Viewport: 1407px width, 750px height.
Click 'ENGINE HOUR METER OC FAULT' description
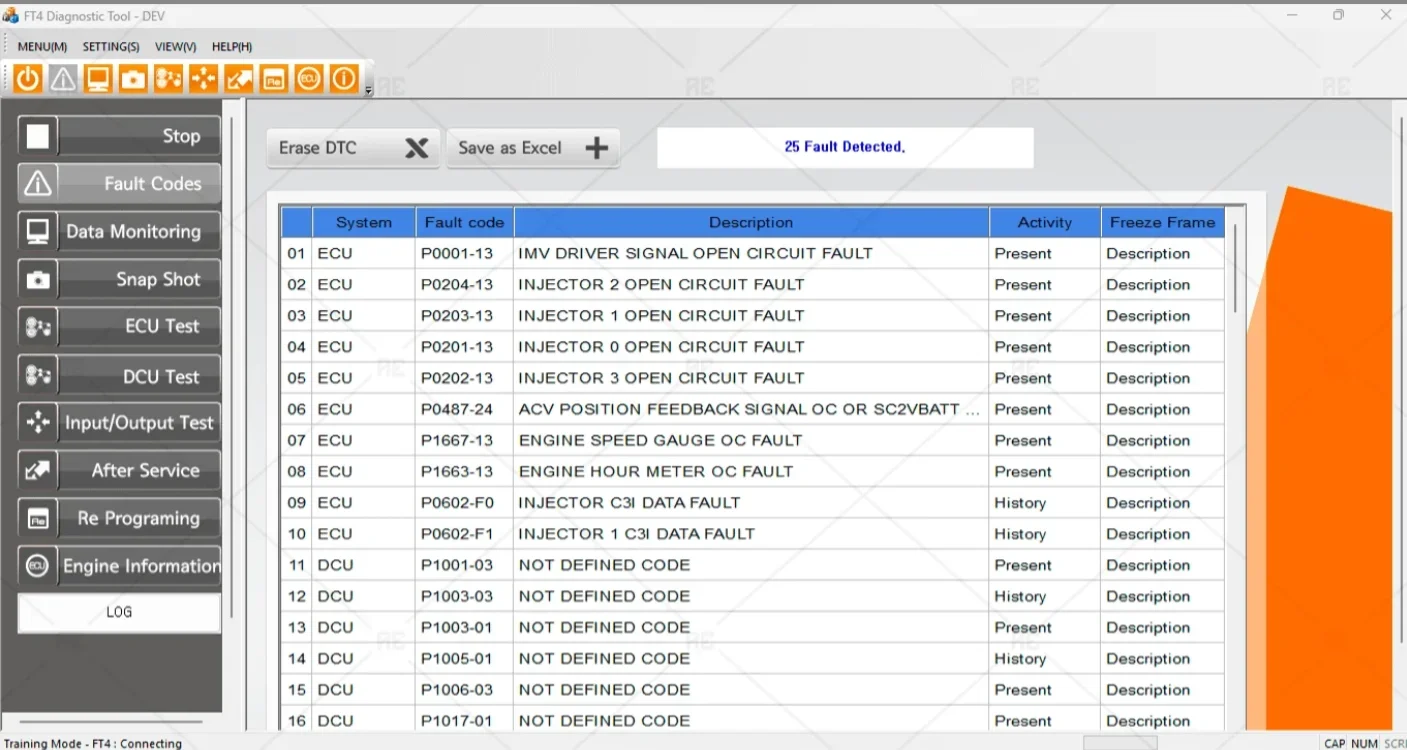(x=655, y=471)
